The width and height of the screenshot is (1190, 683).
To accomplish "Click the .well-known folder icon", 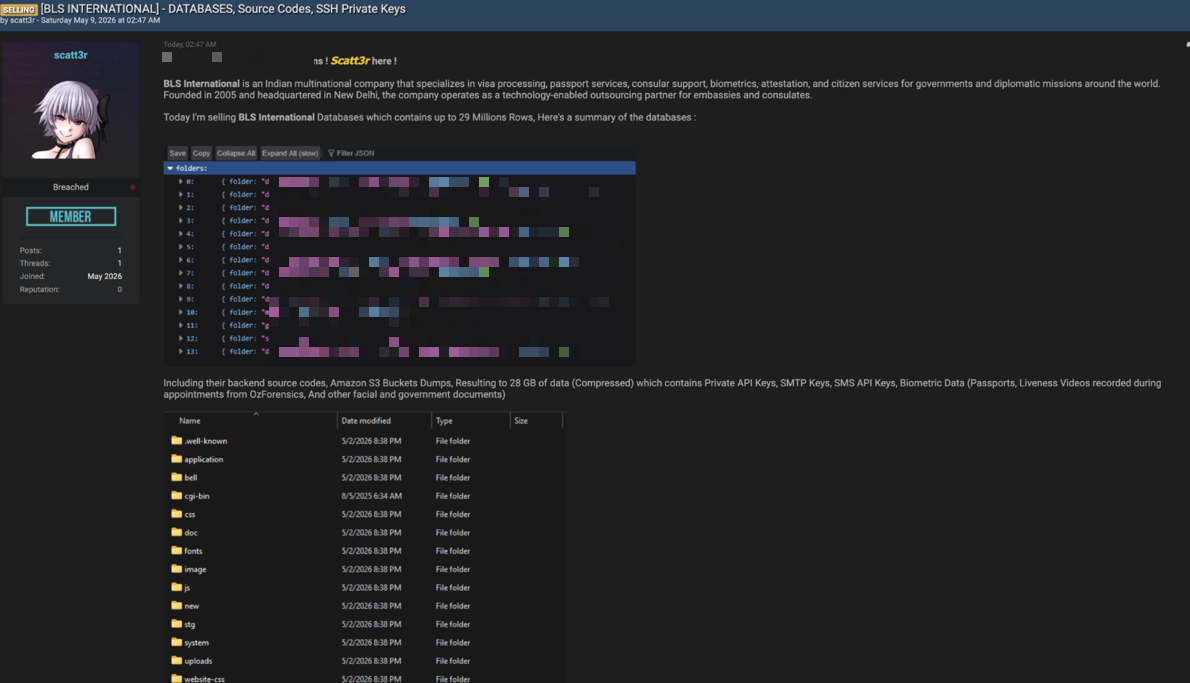I will [177, 440].
